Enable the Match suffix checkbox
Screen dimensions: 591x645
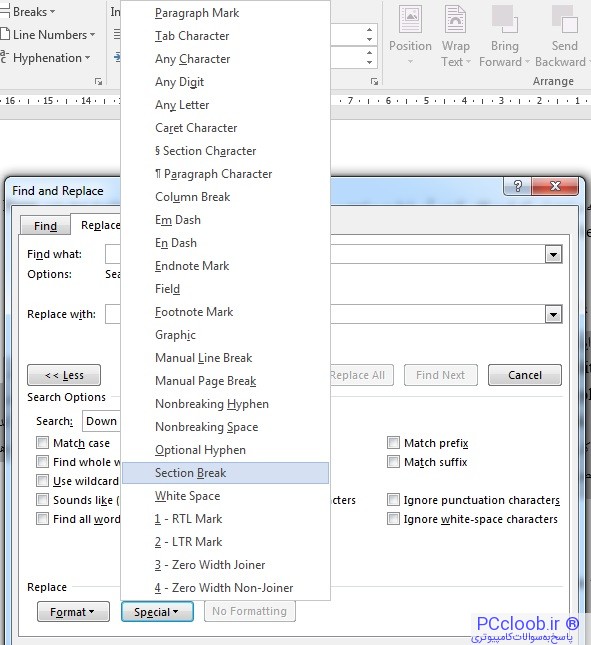click(393, 462)
